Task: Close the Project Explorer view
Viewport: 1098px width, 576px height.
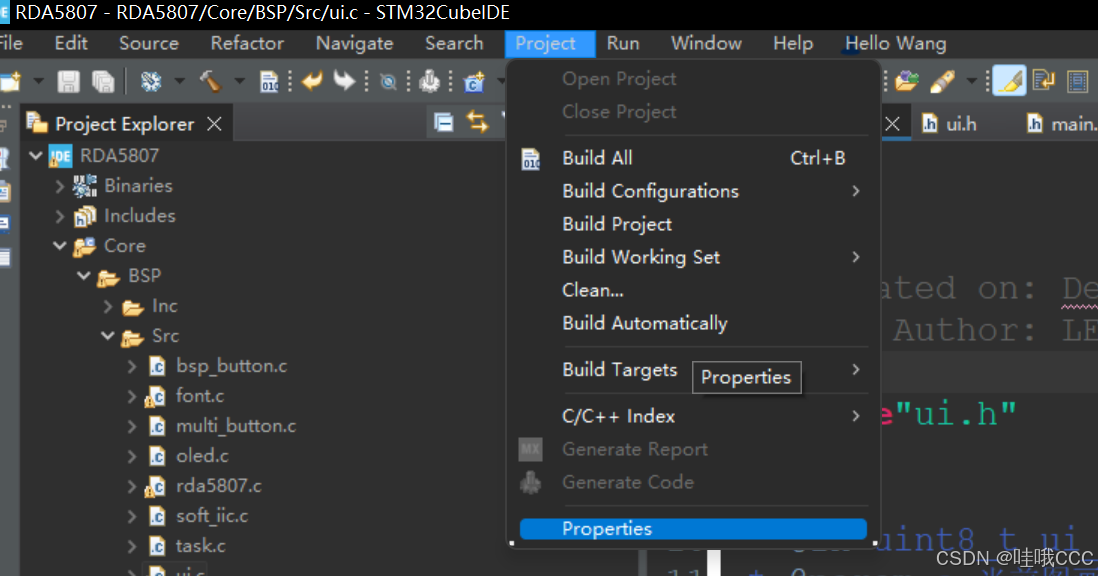Action: pyautogui.click(x=214, y=124)
